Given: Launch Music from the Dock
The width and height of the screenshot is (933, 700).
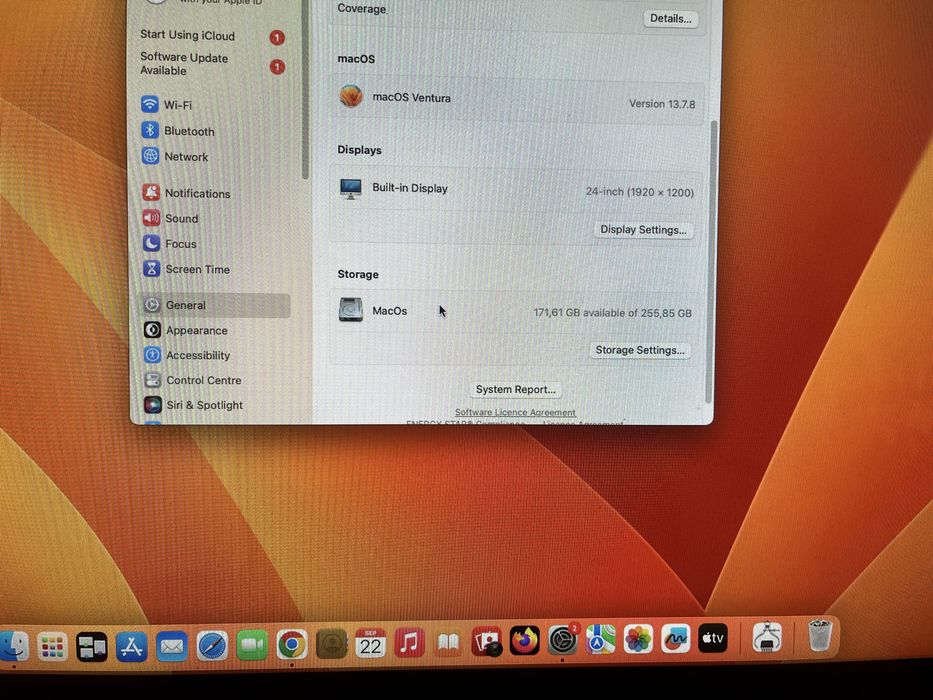Looking at the screenshot, I should tap(409, 643).
